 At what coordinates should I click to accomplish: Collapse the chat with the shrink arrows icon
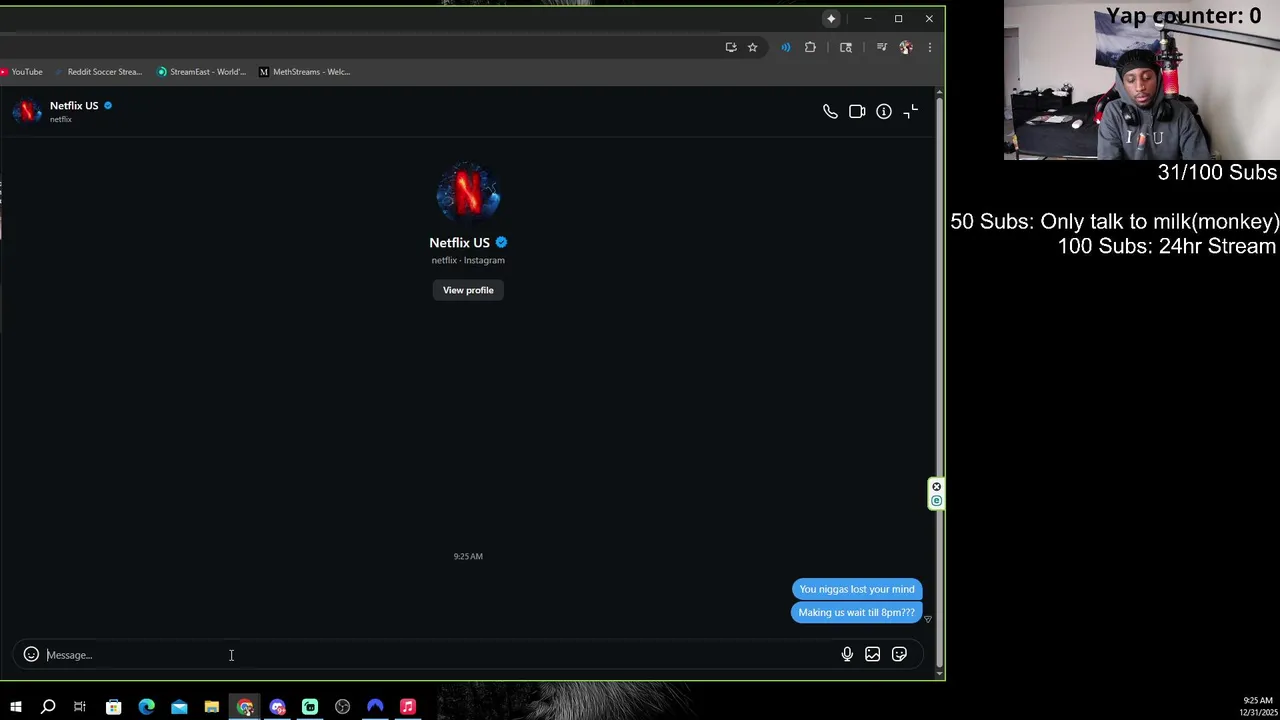tap(911, 112)
